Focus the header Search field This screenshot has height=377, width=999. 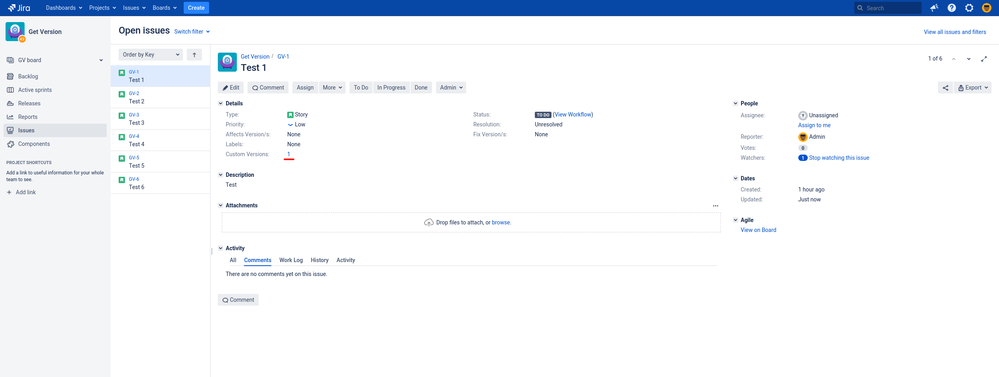pos(888,8)
